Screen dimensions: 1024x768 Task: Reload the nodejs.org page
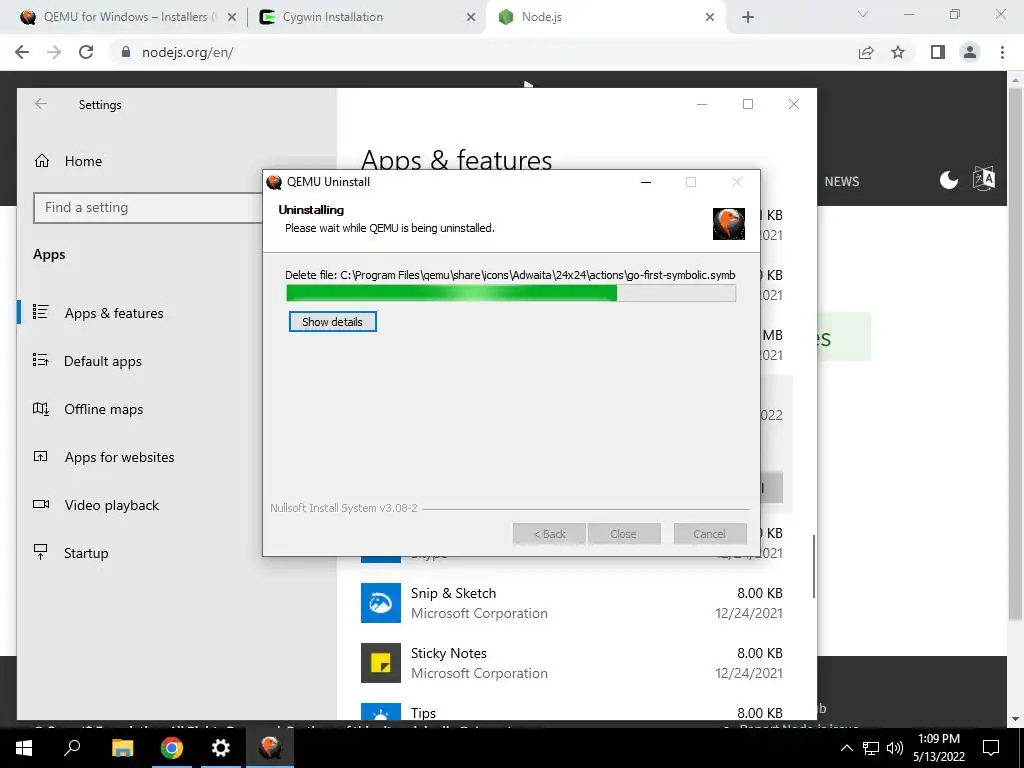pos(86,52)
